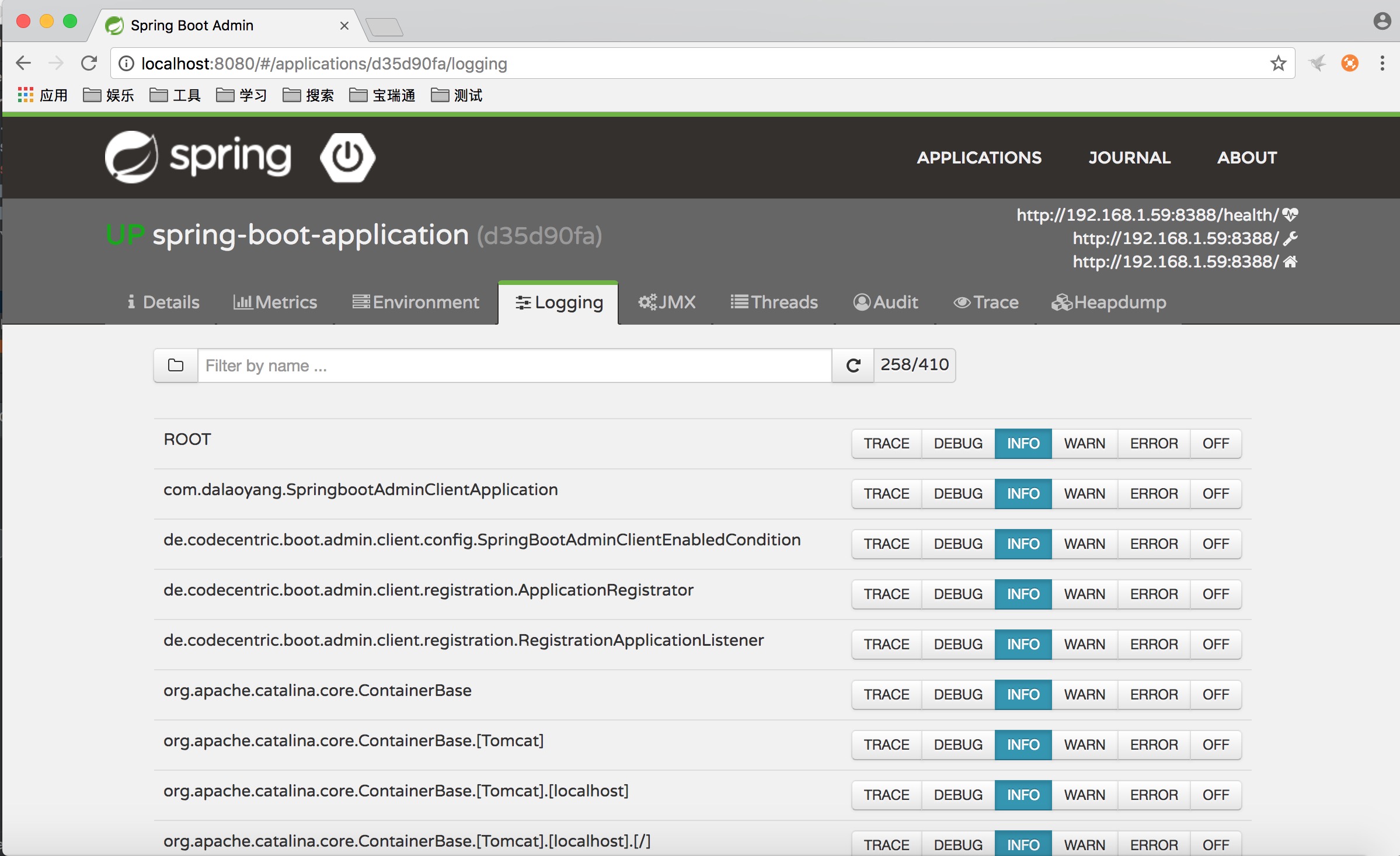Reload the page with the browser refresh button
Viewport: 1400px width, 856px height.
point(89,63)
